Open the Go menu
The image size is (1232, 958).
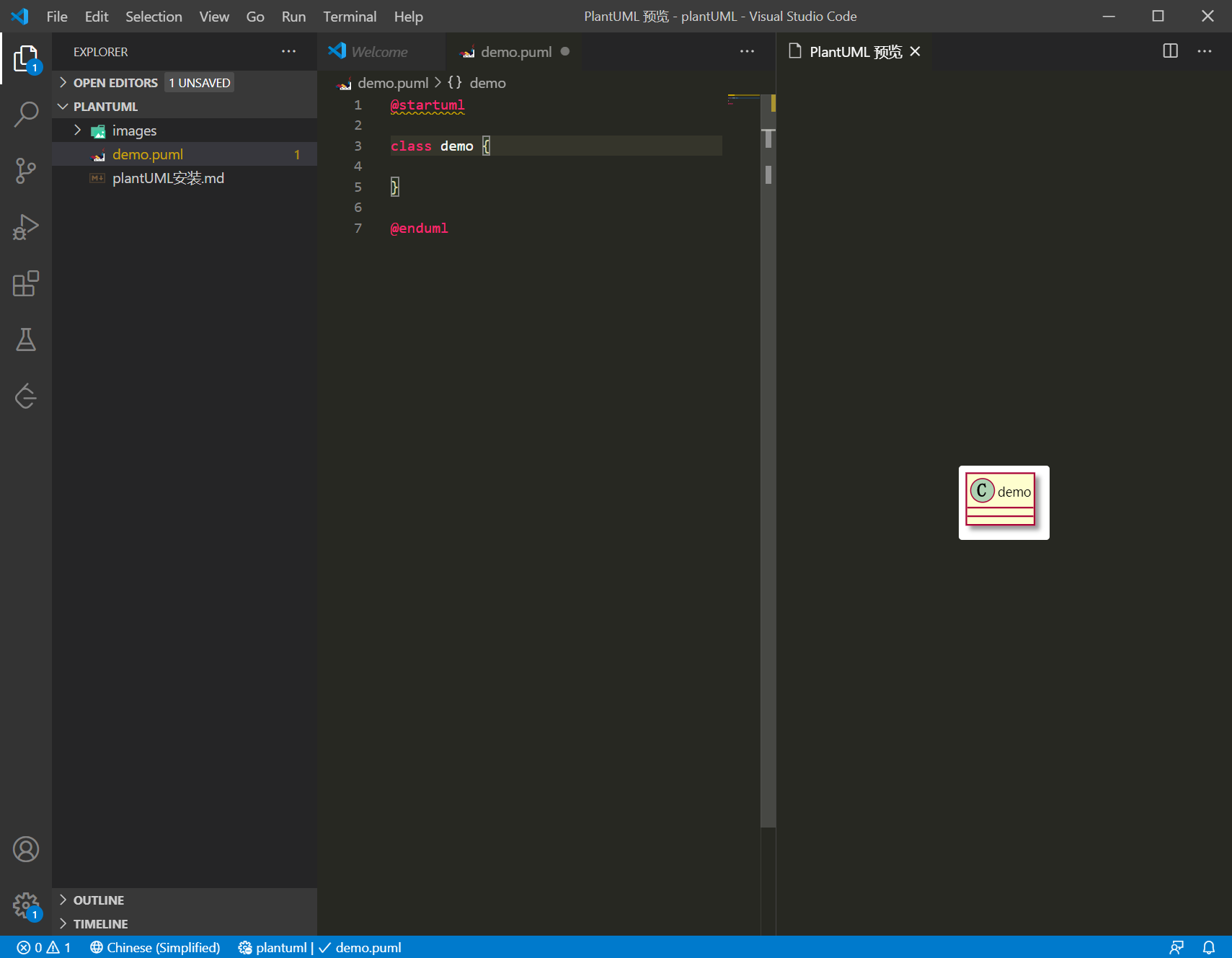click(x=255, y=16)
